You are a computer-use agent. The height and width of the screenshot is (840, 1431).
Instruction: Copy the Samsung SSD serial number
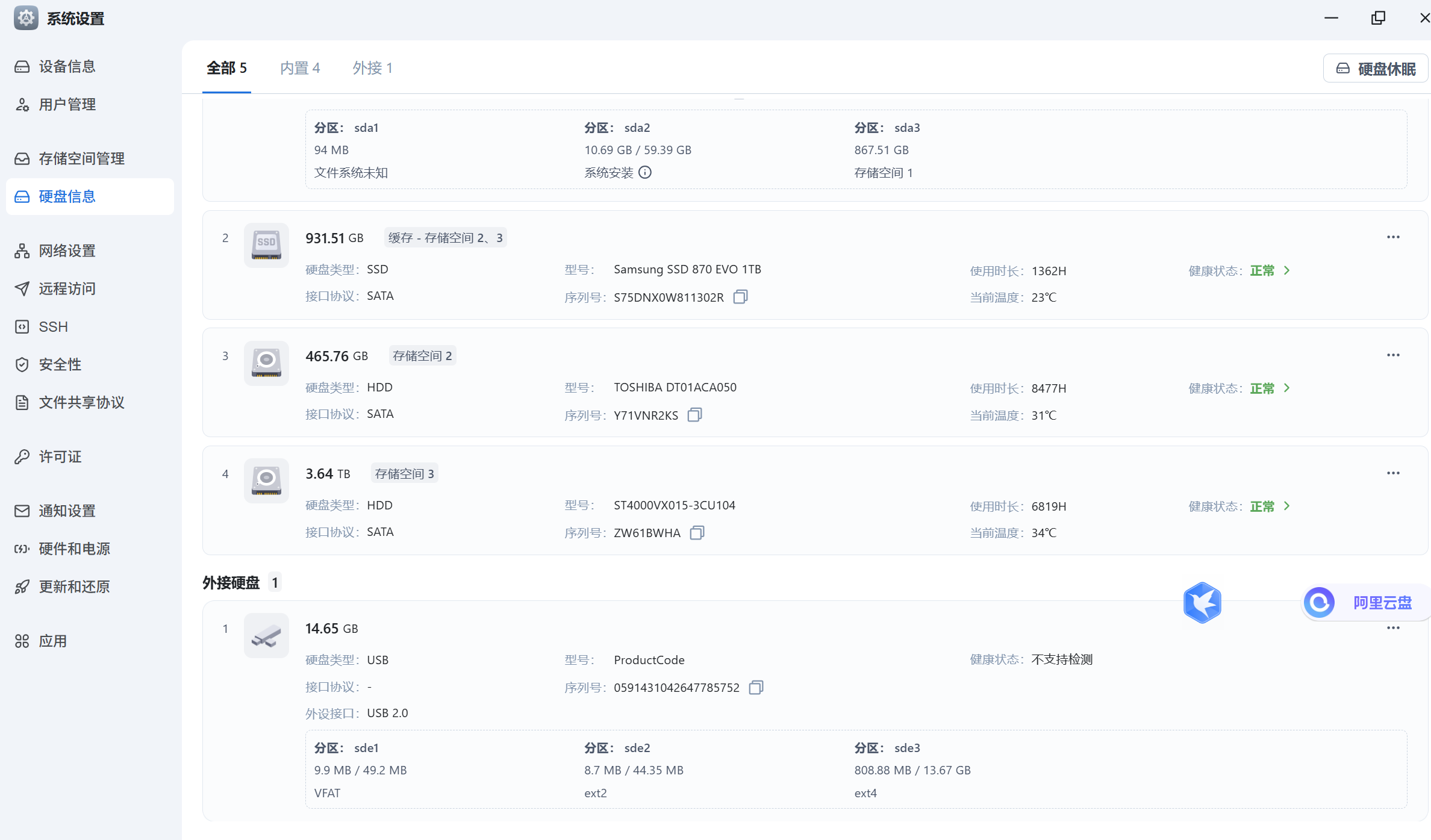point(740,297)
